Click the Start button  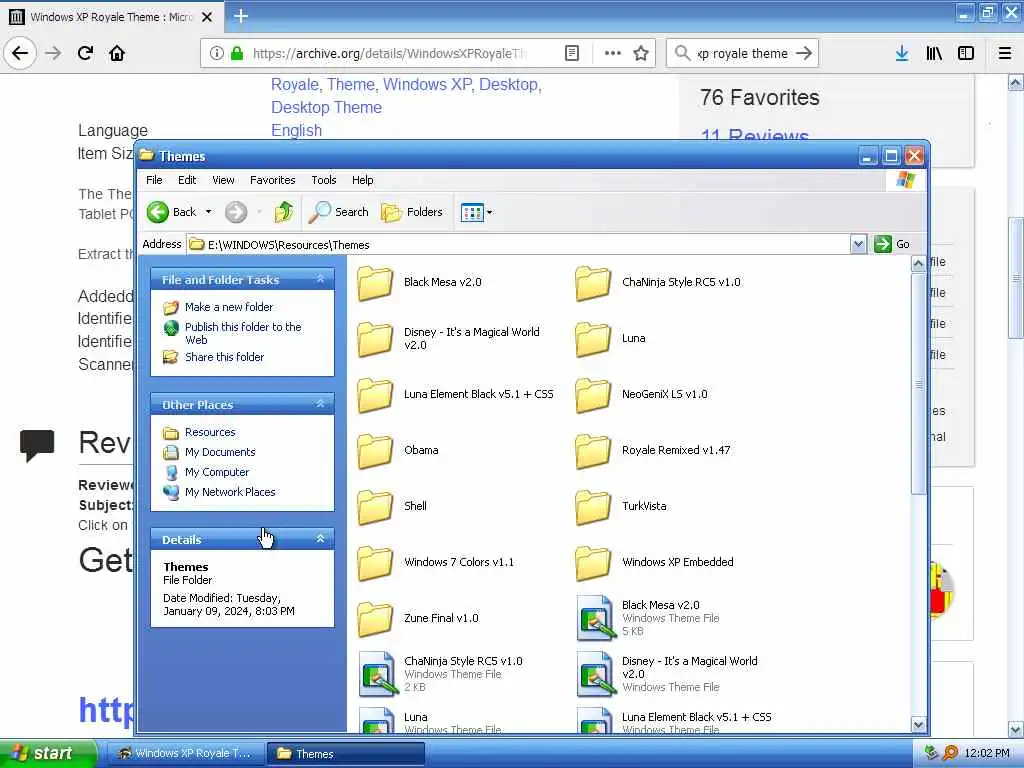click(x=47, y=753)
